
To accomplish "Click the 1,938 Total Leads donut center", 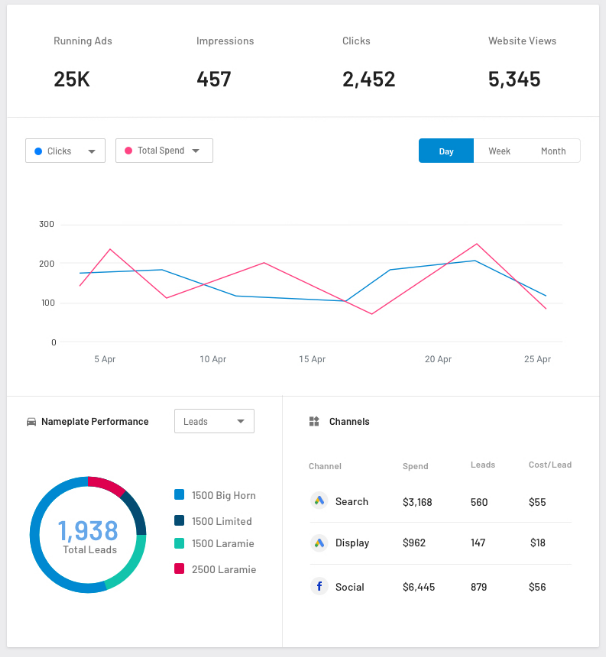I will 88,535.
